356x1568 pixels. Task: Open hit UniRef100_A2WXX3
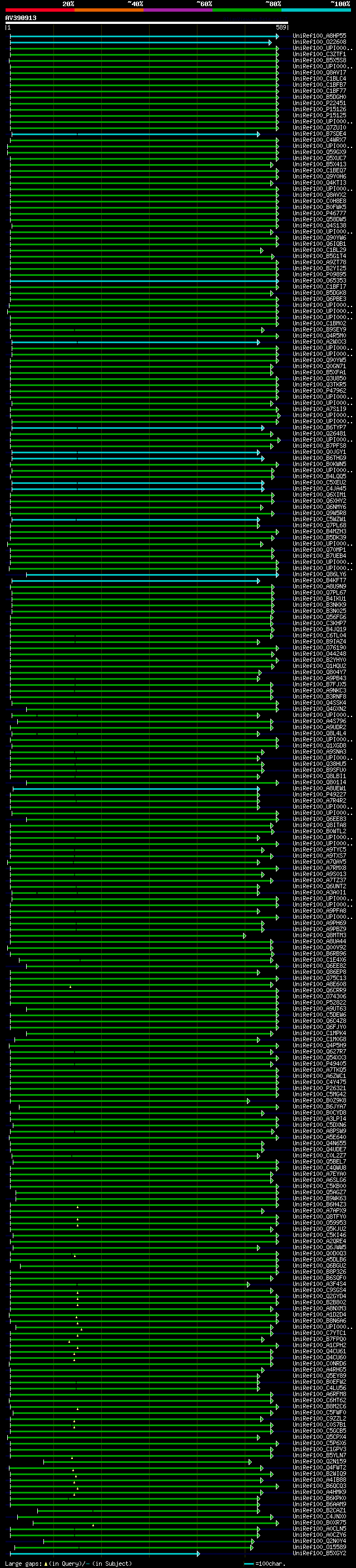[x=319, y=342]
